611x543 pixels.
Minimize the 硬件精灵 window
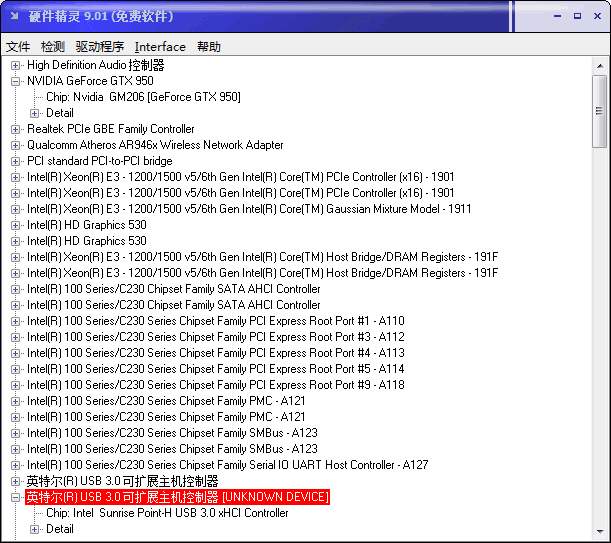tap(558, 16)
